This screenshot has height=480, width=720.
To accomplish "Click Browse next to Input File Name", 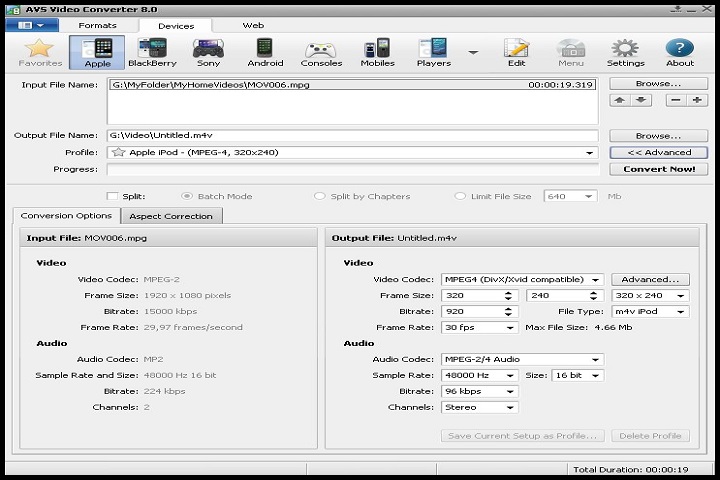I will point(658,84).
